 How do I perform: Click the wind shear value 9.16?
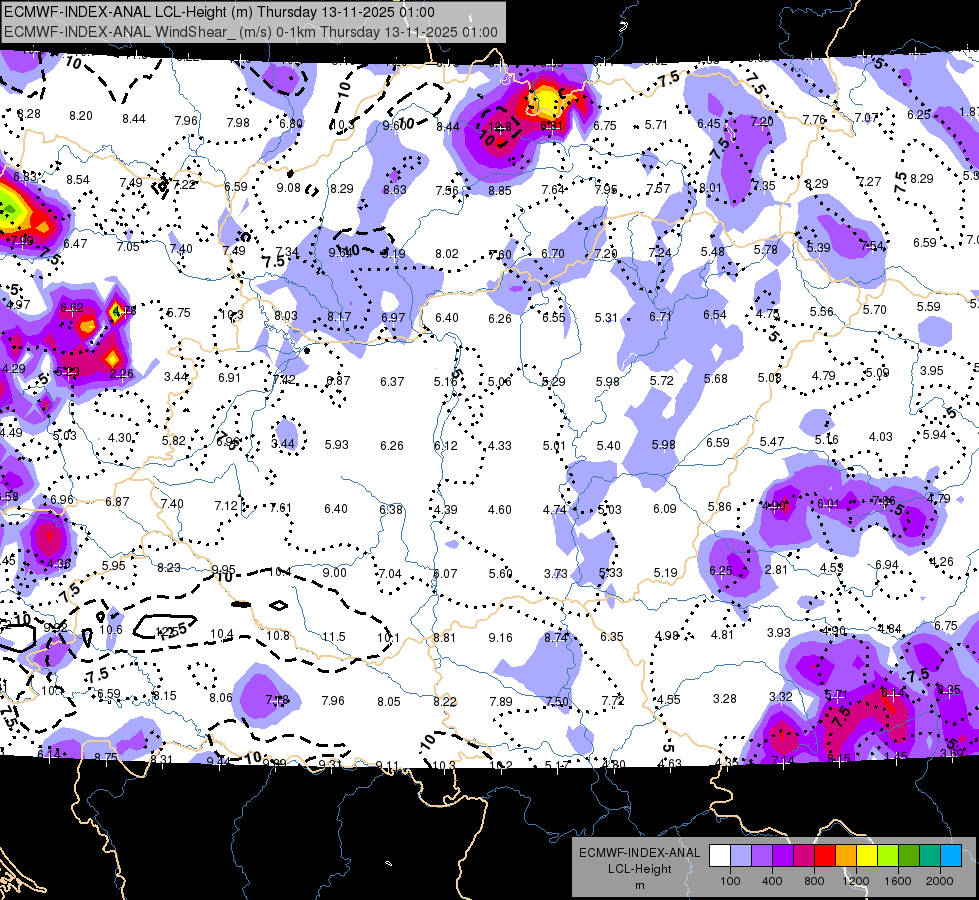501,638
